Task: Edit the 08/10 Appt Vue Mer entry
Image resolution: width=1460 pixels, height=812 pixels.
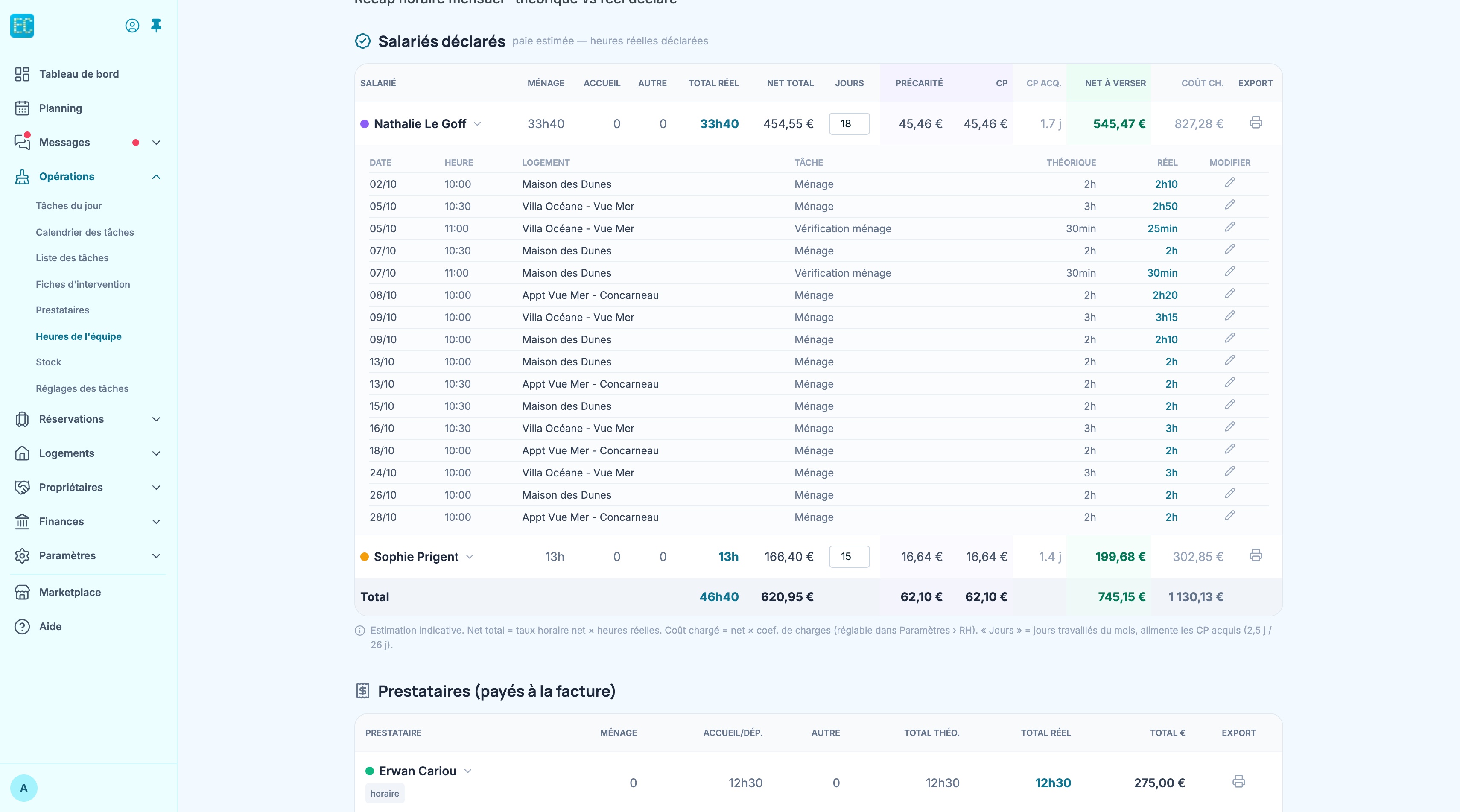Action: 1229,294
